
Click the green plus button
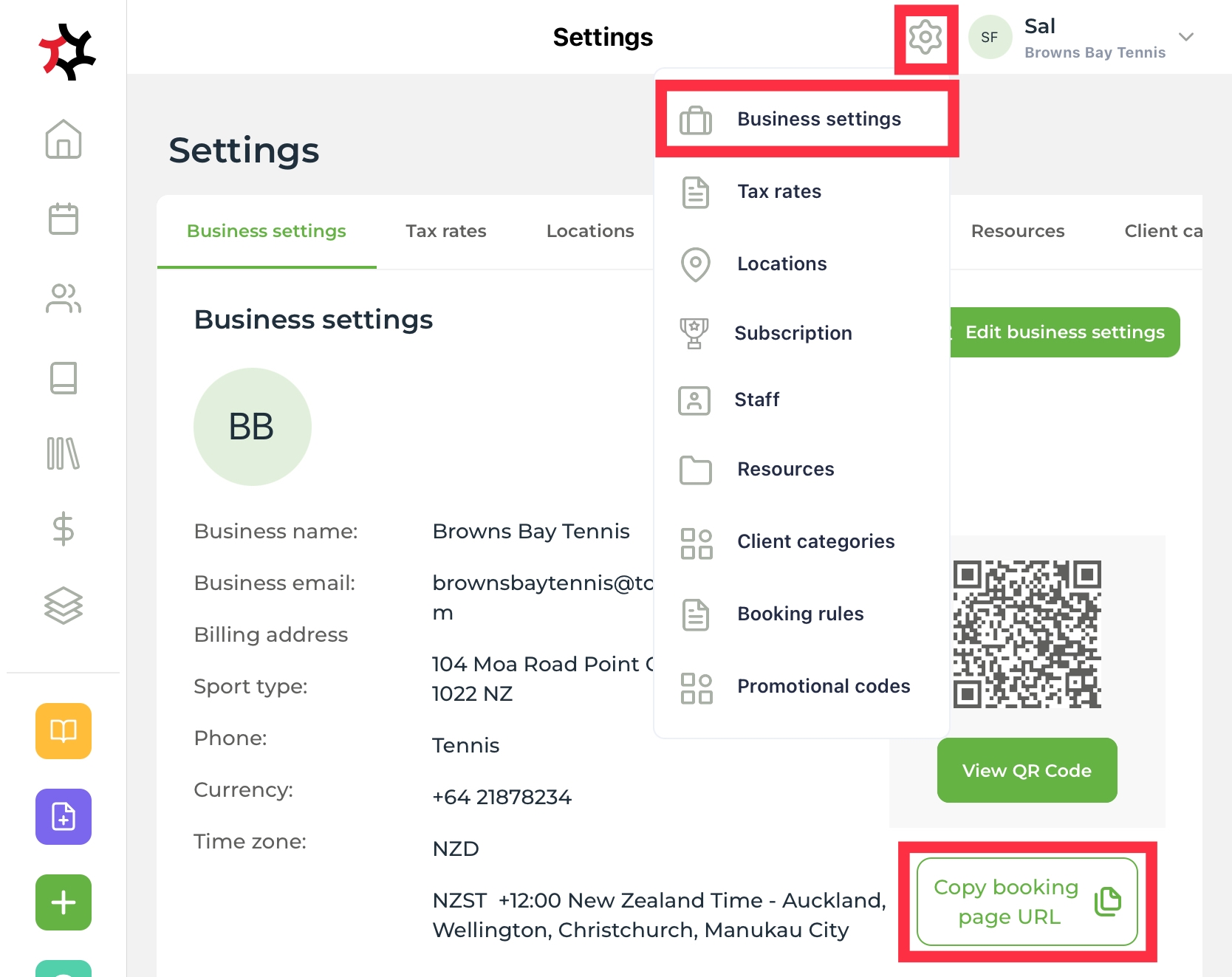coord(64,902)
